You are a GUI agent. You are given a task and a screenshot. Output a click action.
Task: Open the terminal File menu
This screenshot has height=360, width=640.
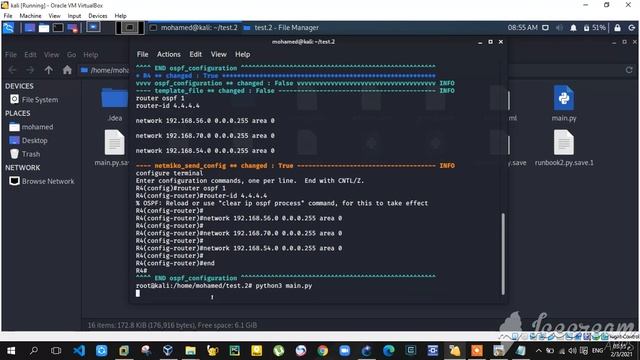click(x=142, y=54)
